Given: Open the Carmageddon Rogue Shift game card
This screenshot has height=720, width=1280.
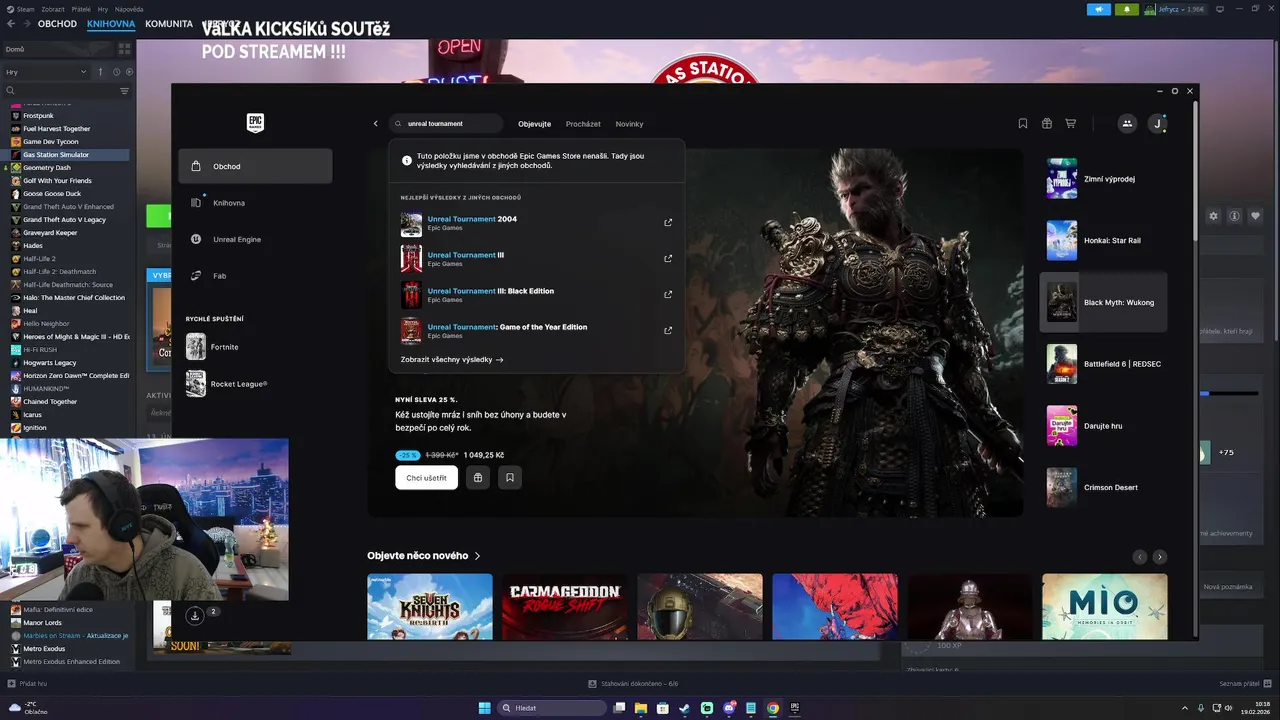Looking at the screenshot, I should (565, 606).
